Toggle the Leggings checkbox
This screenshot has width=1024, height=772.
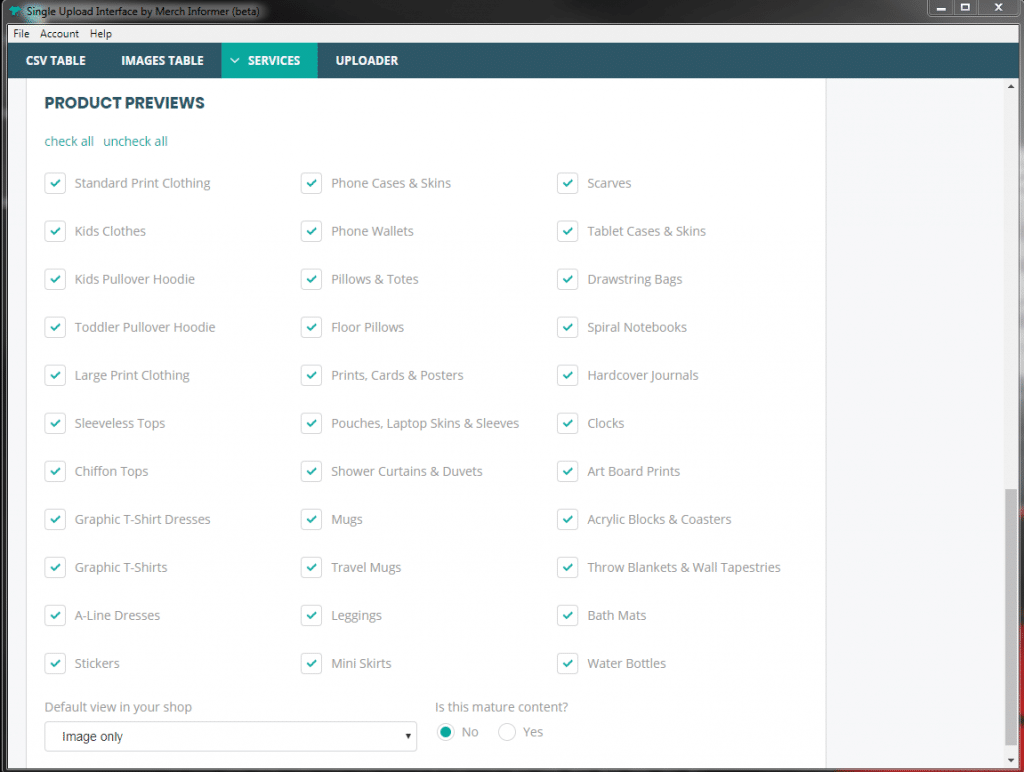[312, 615]
